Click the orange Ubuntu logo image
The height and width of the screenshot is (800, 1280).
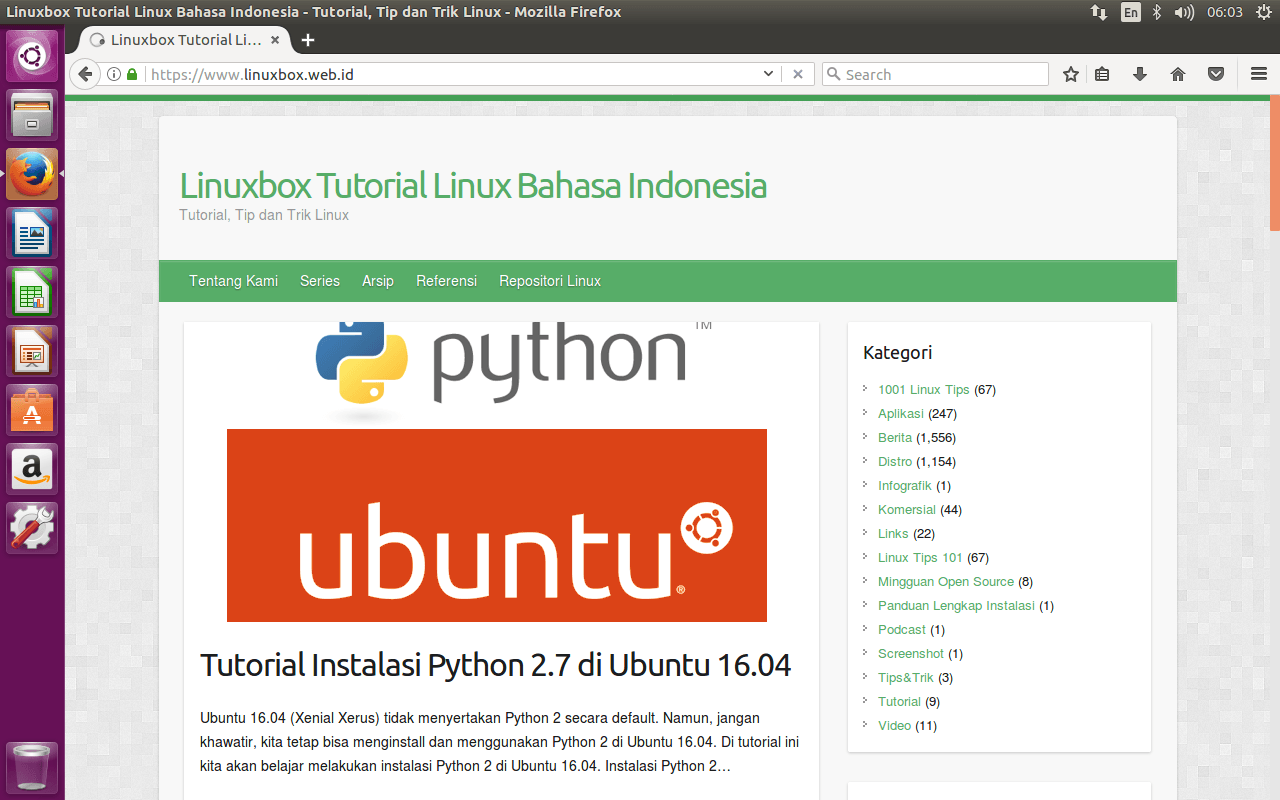(x=497, y=525)
